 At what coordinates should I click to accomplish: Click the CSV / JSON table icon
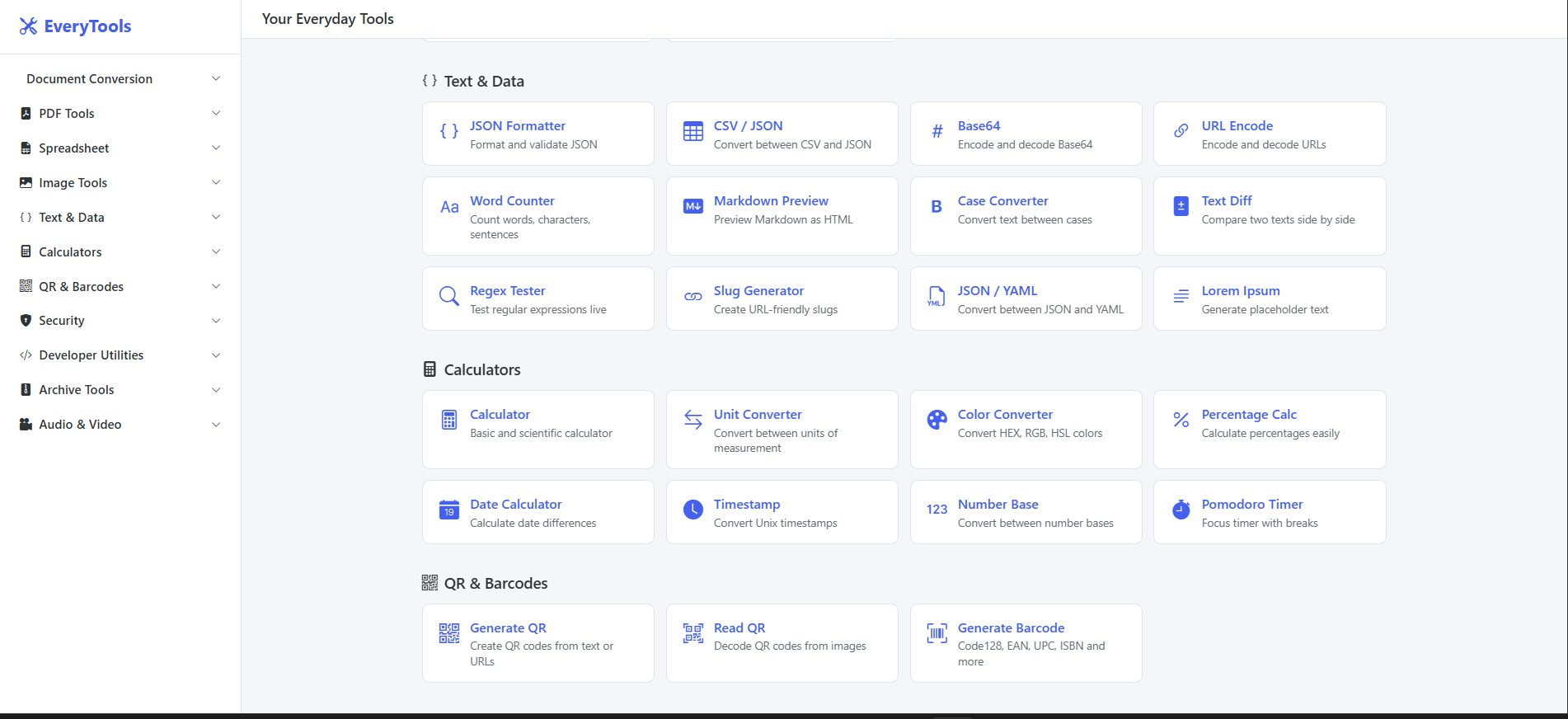tap(693, 131)
